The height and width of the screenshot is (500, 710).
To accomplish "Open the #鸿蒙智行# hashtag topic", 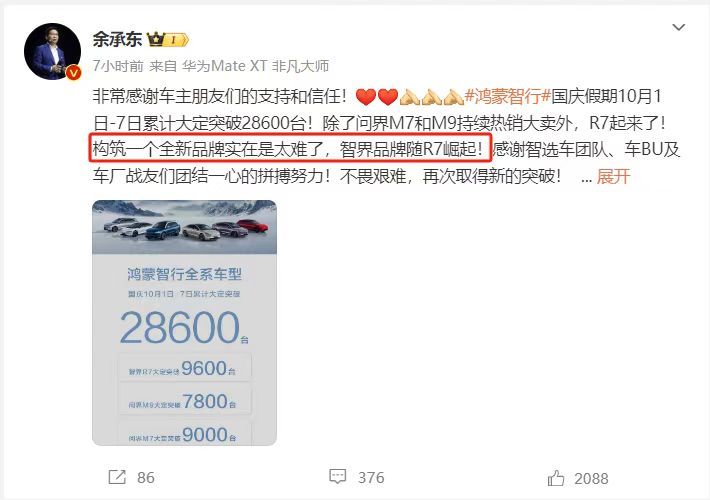I will point(508,96).
